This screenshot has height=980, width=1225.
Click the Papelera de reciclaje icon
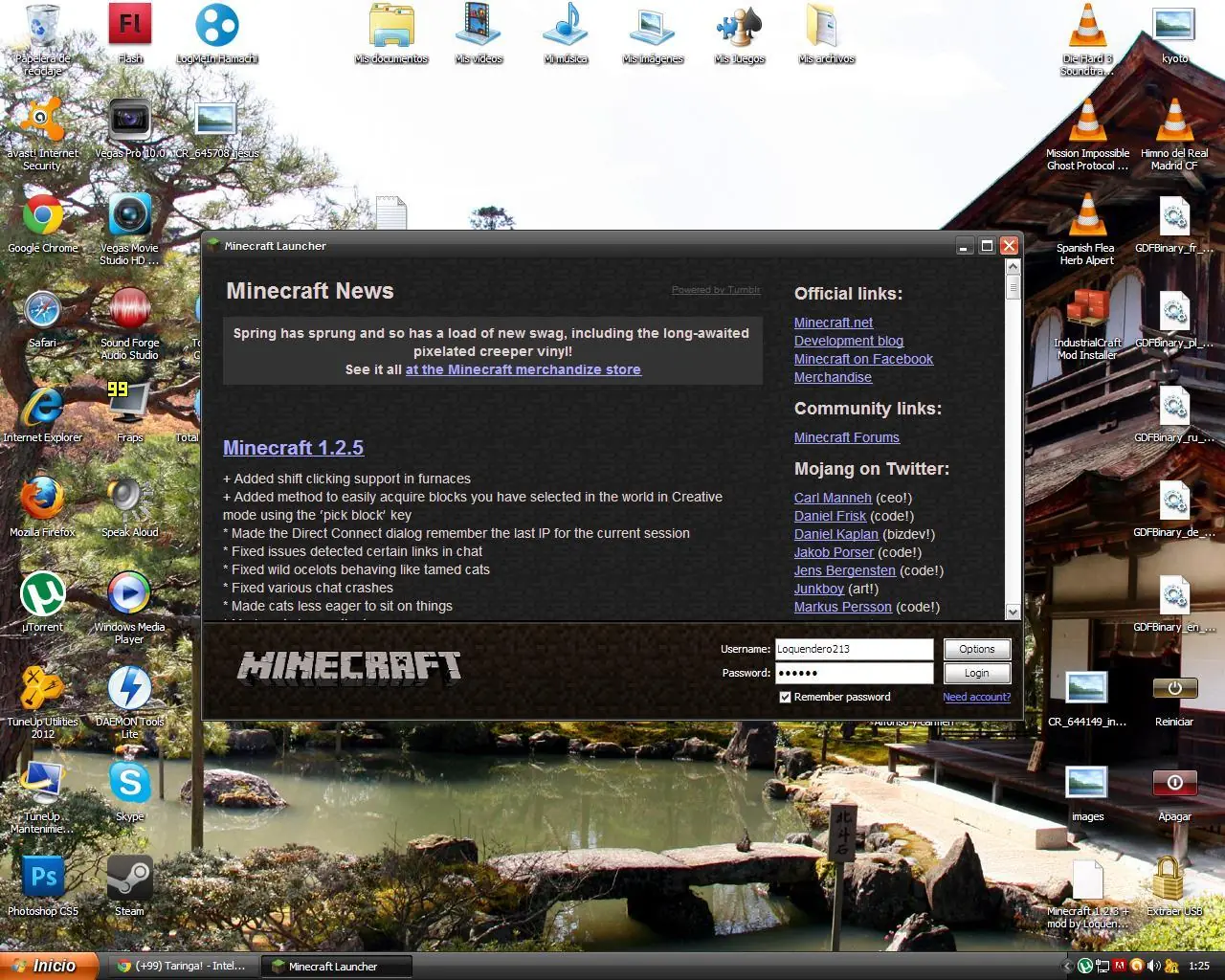43,39
